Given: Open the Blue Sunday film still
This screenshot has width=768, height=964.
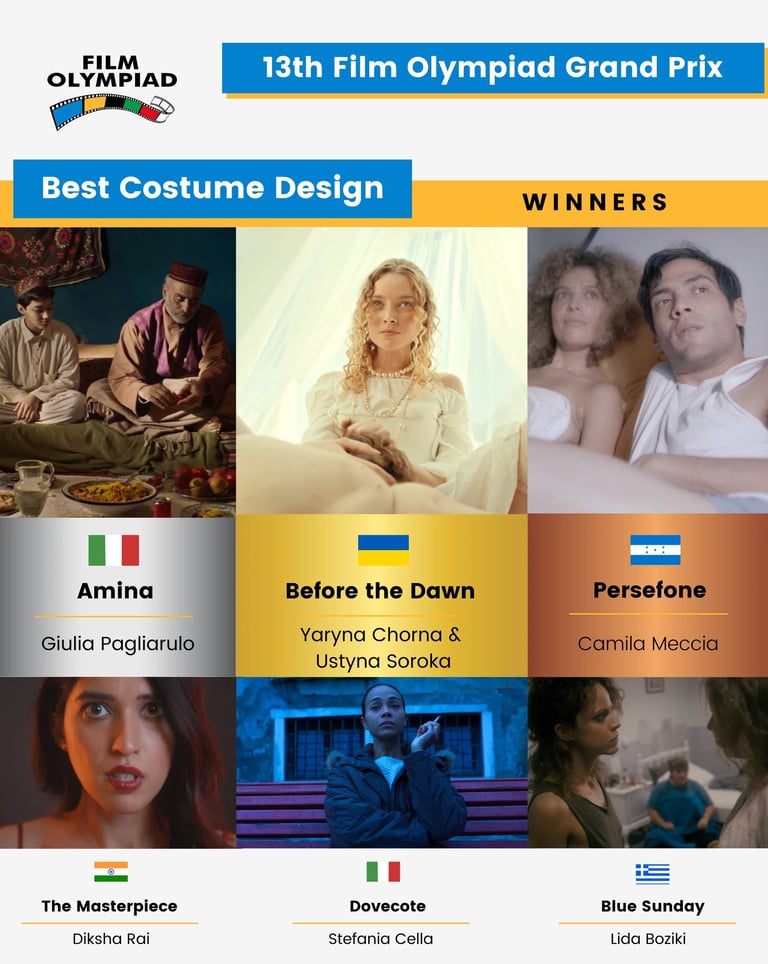Looking at the screenshot, I should (647, 762).
